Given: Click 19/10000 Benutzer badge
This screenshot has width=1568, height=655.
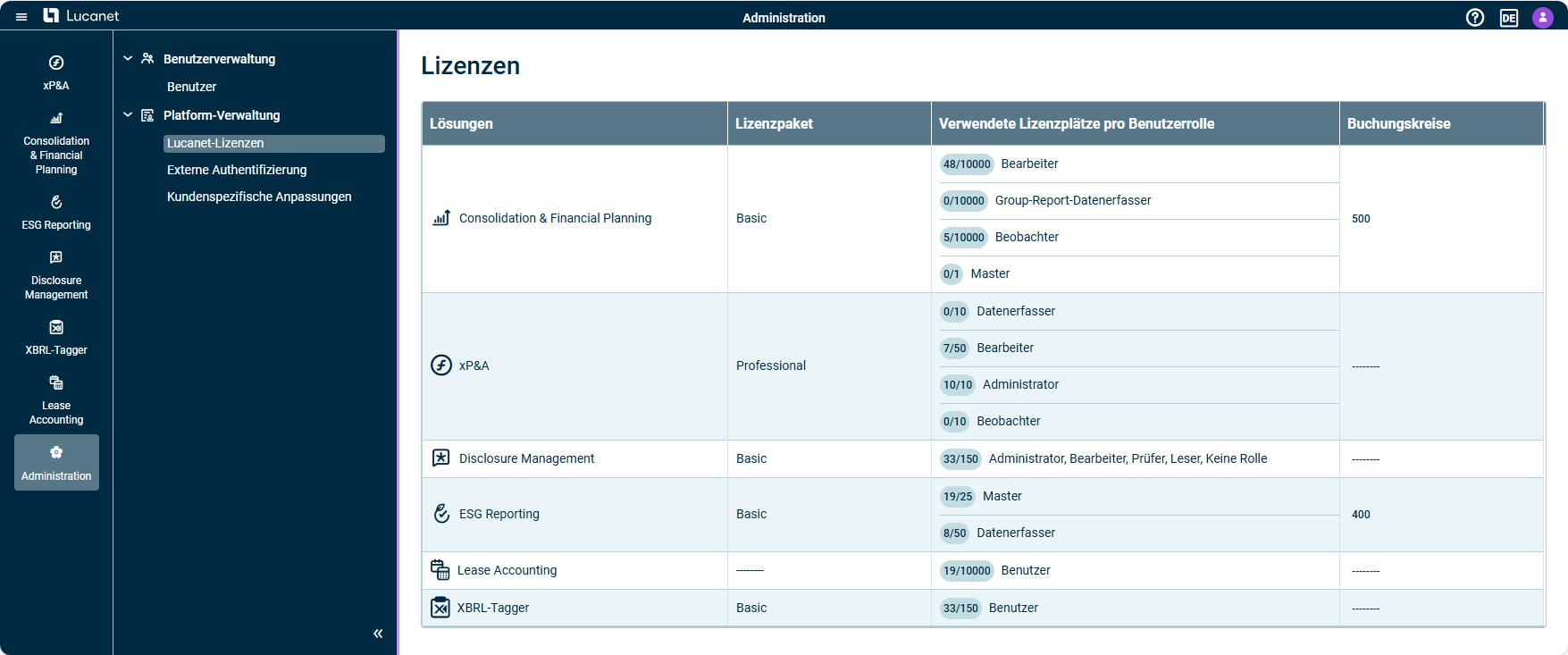Looking at the screenshot, I should (967, 570).
